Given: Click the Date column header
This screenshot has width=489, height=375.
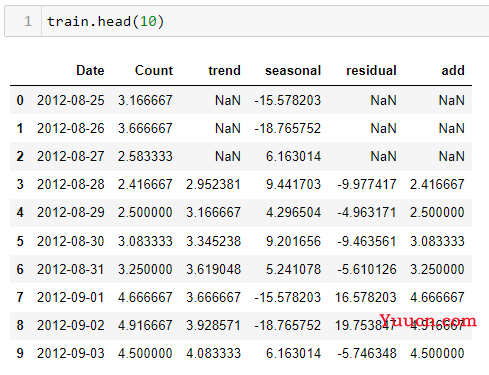Looking at the screenshot, I should click(90, 70).
